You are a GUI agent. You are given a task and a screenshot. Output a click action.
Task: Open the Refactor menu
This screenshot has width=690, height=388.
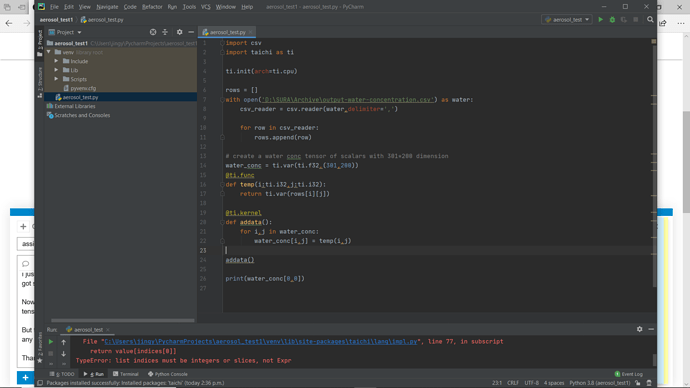[152, 7]
